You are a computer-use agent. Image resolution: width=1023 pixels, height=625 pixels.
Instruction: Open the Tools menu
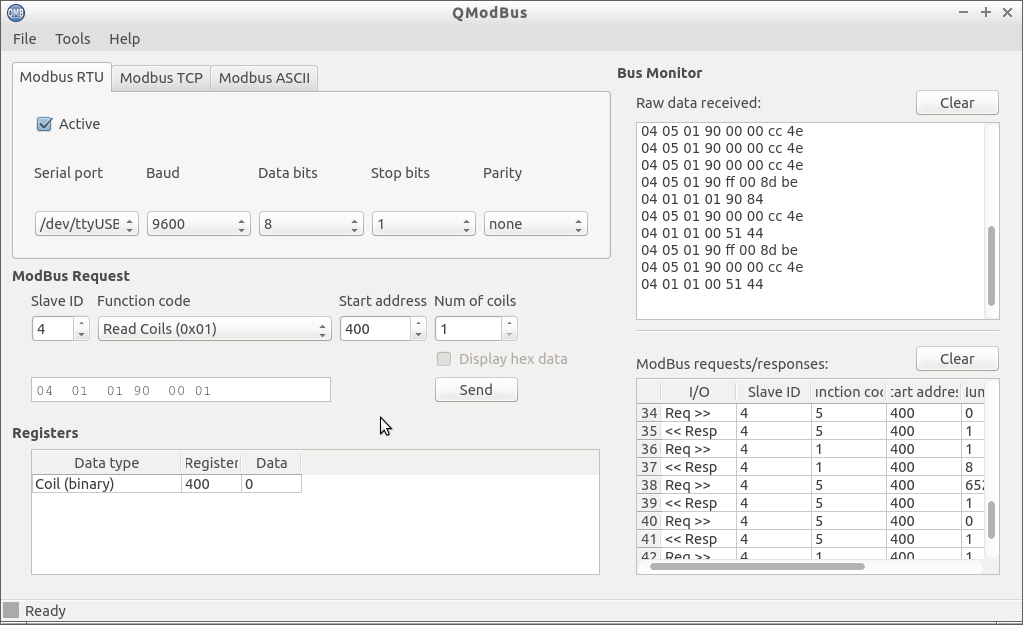pos(72,39)
